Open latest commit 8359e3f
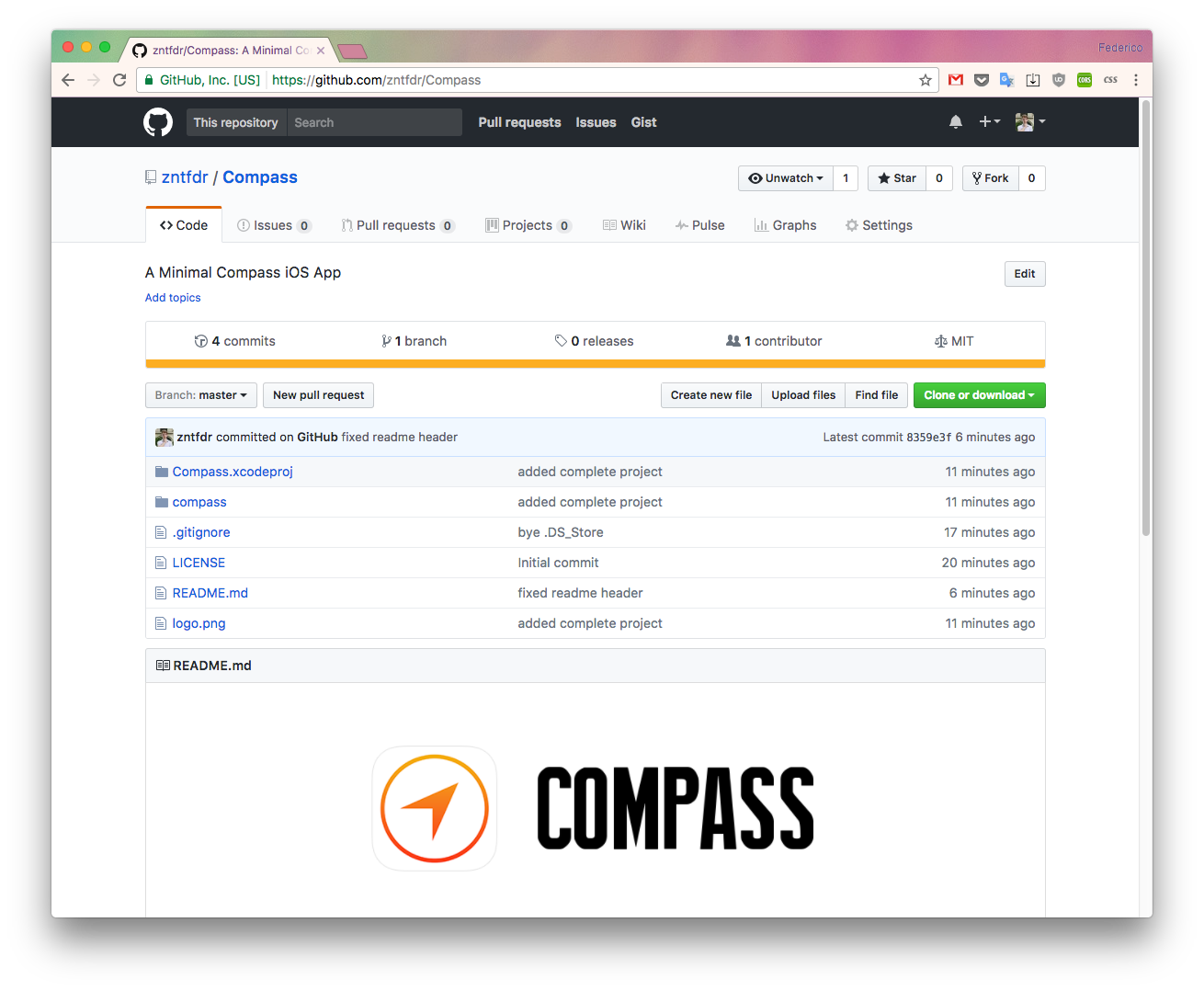 [x=929, y=438]
